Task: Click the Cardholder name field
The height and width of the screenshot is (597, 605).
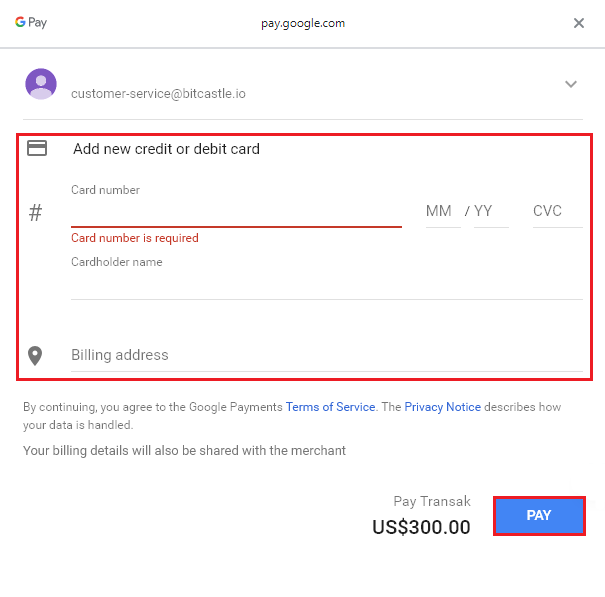Action: coord(327,284)
